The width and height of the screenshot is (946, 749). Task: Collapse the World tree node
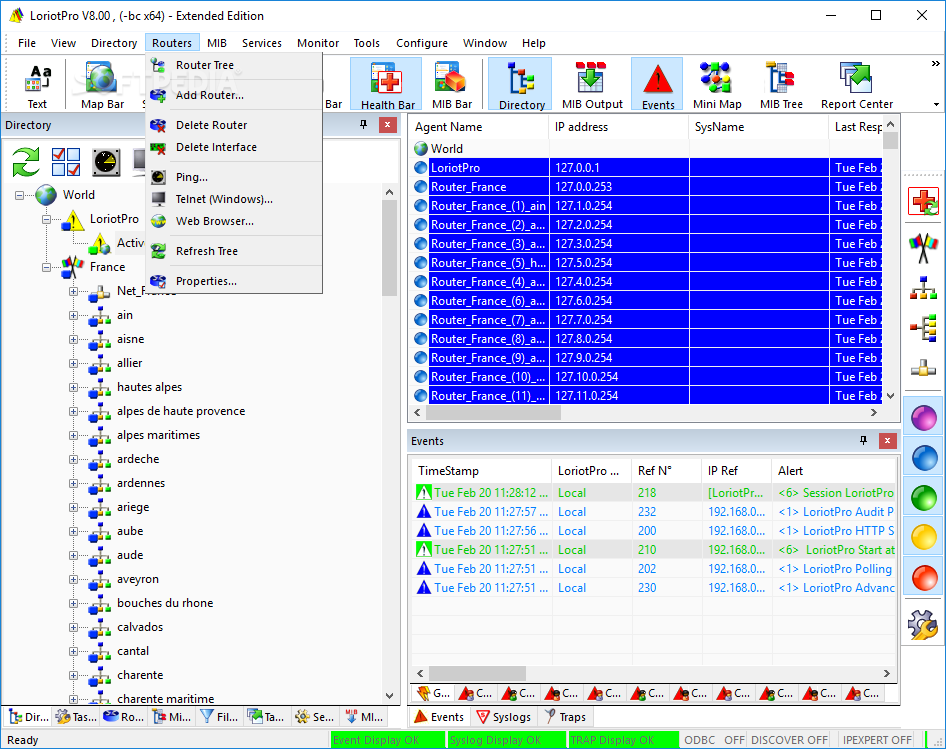click(x=19, y=195)
